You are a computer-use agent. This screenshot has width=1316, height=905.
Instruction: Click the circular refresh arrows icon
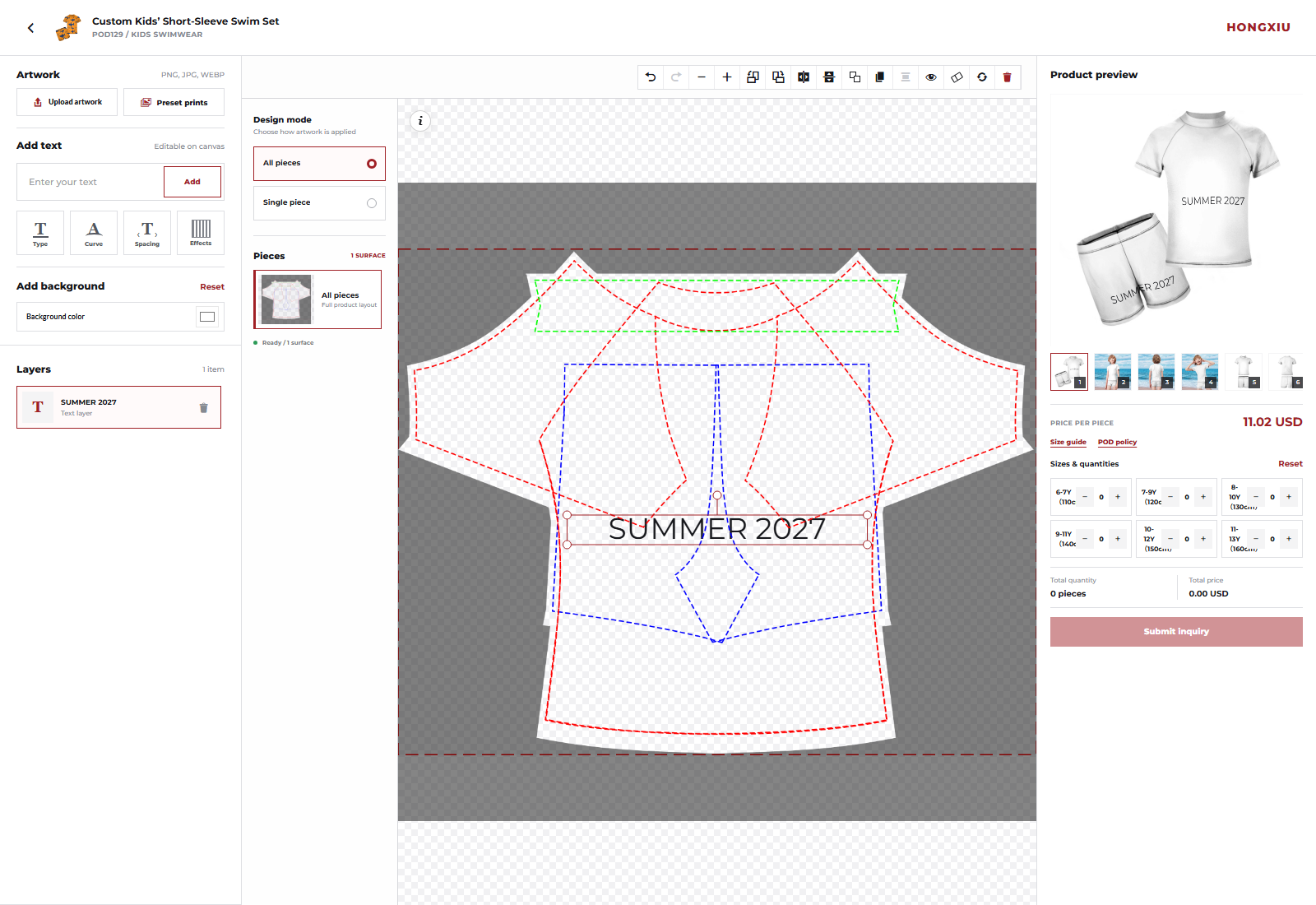(982, 77)
